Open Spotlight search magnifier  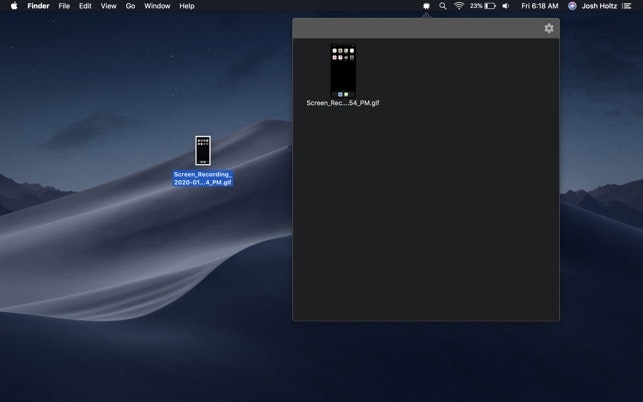pyautogui.click(x=443, y=6)
